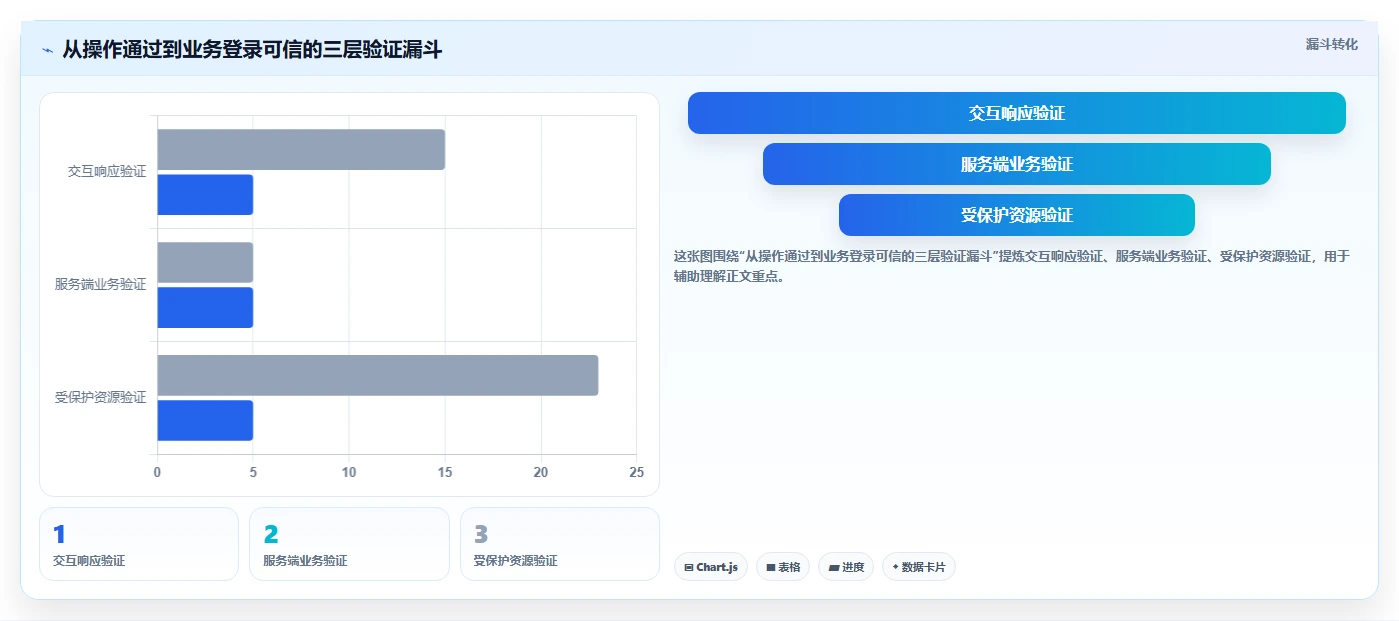This screenshot has height=621, width=1399.
Task: Click the 受保护资源验证 y-axis label
Action: pyautogui.click(x=101, y=398)
